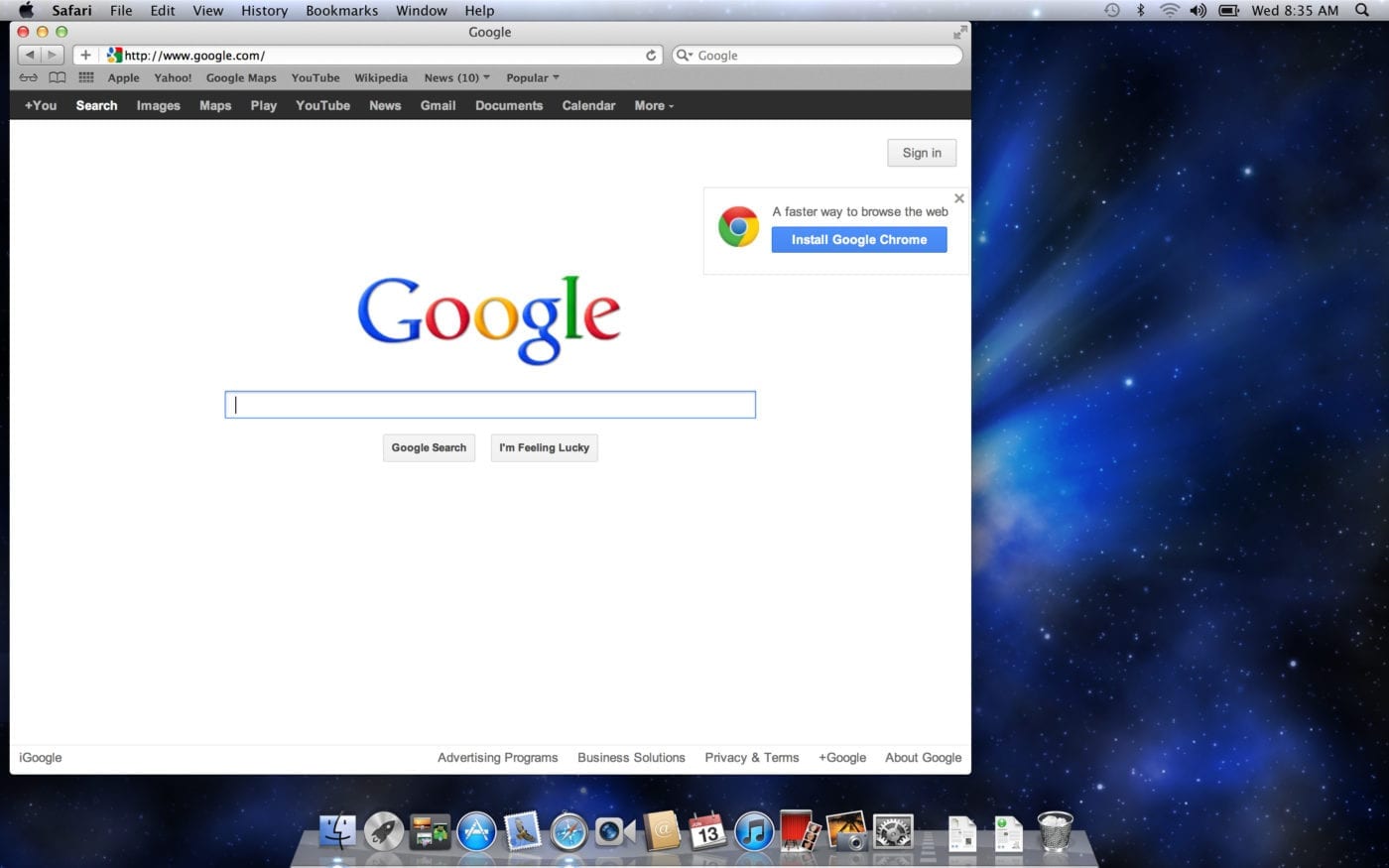Screen dimensions: 1389x868
Task: Click the Reading List glasses icon
Action: point(28,77)
